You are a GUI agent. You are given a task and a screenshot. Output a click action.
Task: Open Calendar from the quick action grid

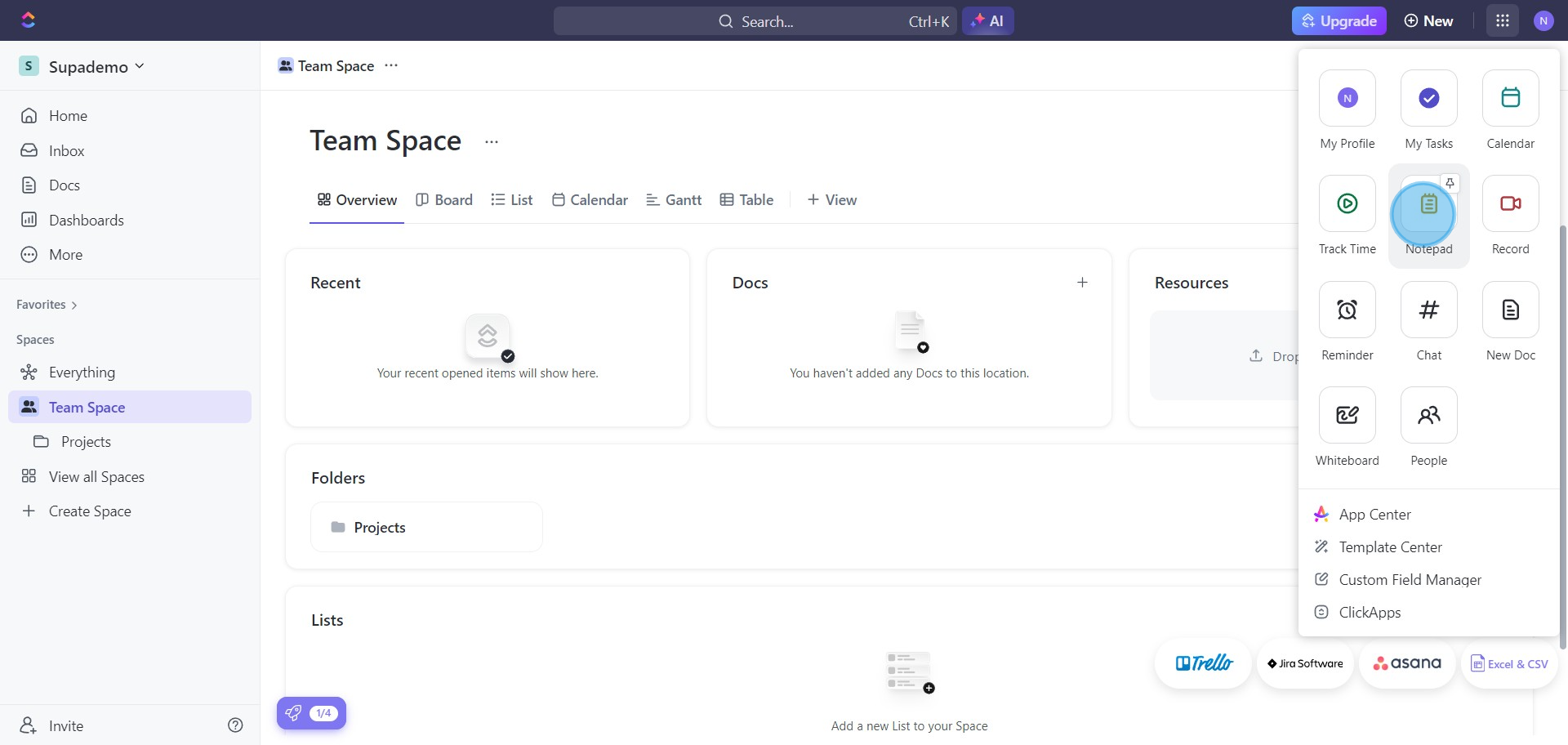[1510, 109]
